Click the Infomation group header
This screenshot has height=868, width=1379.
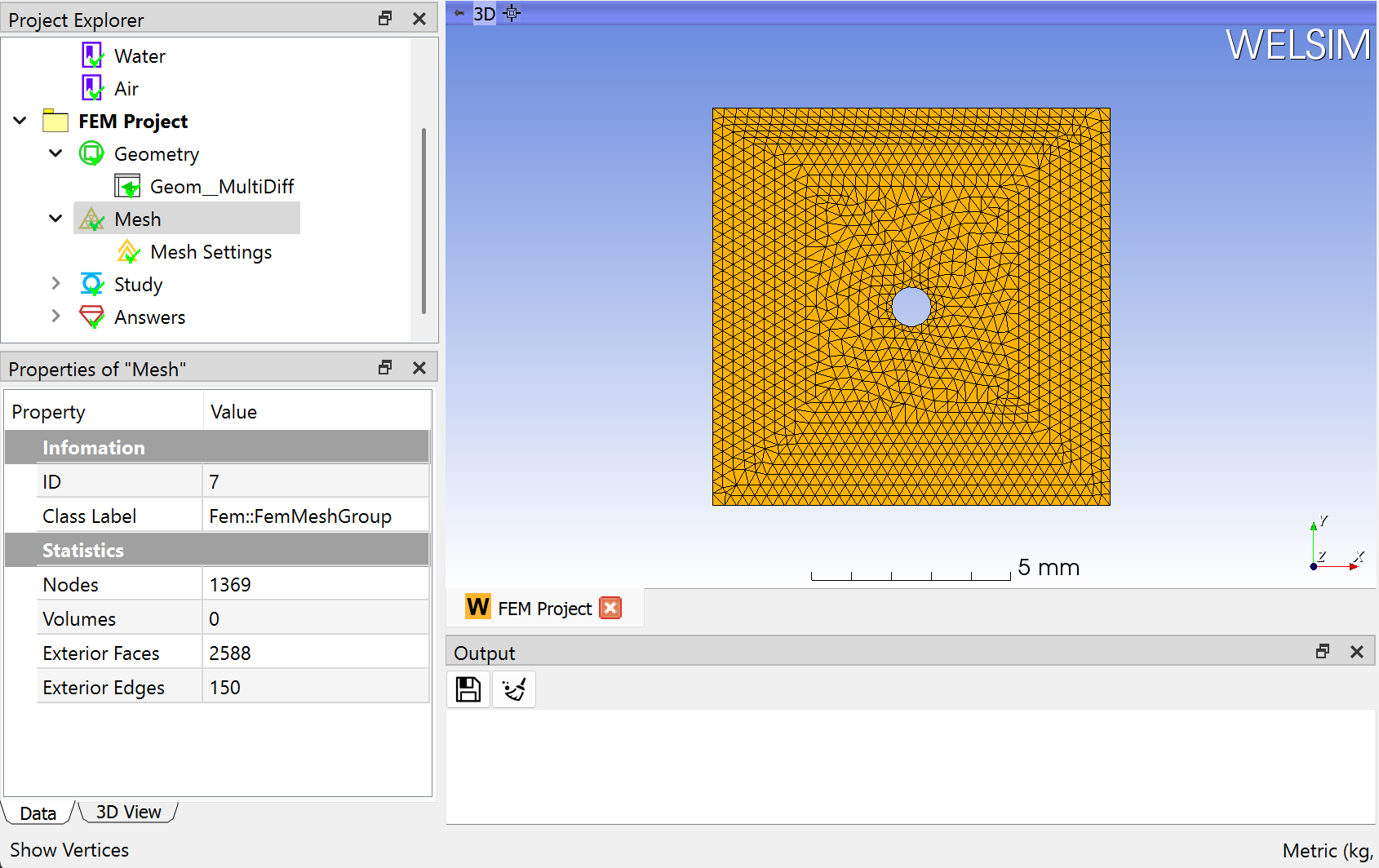(x=217, y=447)
